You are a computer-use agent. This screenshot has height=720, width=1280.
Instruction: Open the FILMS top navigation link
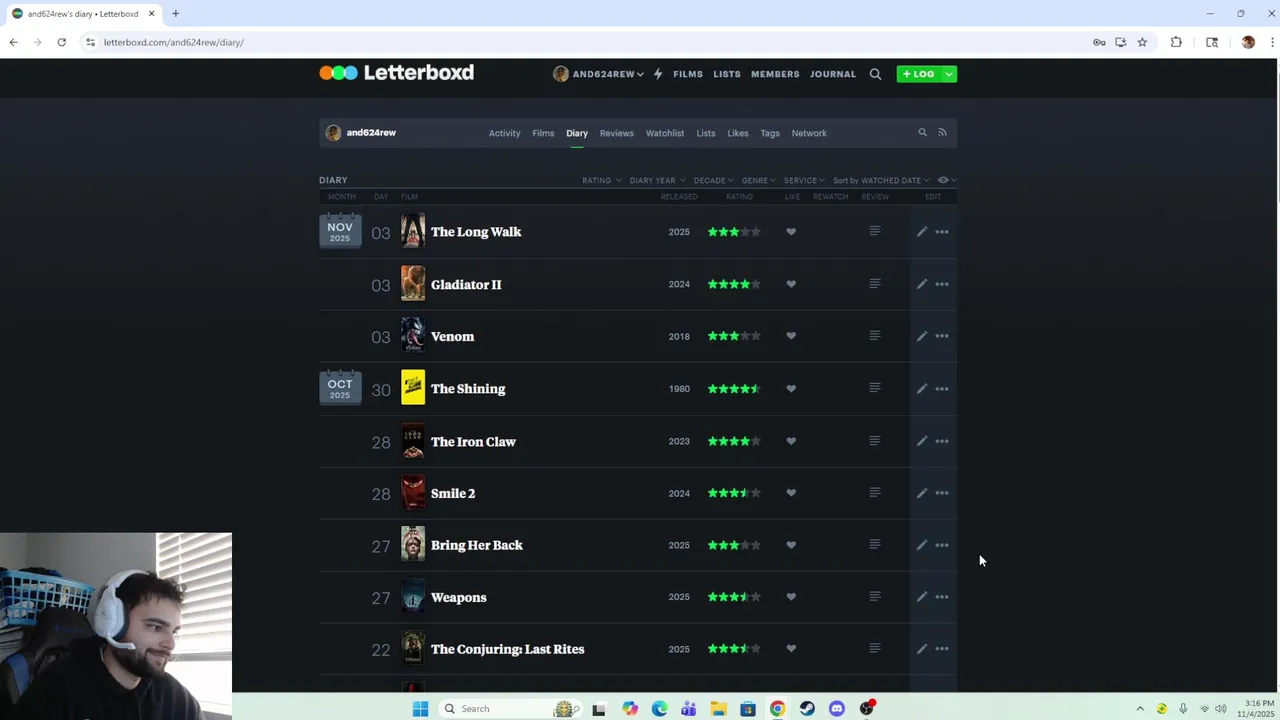688,74
